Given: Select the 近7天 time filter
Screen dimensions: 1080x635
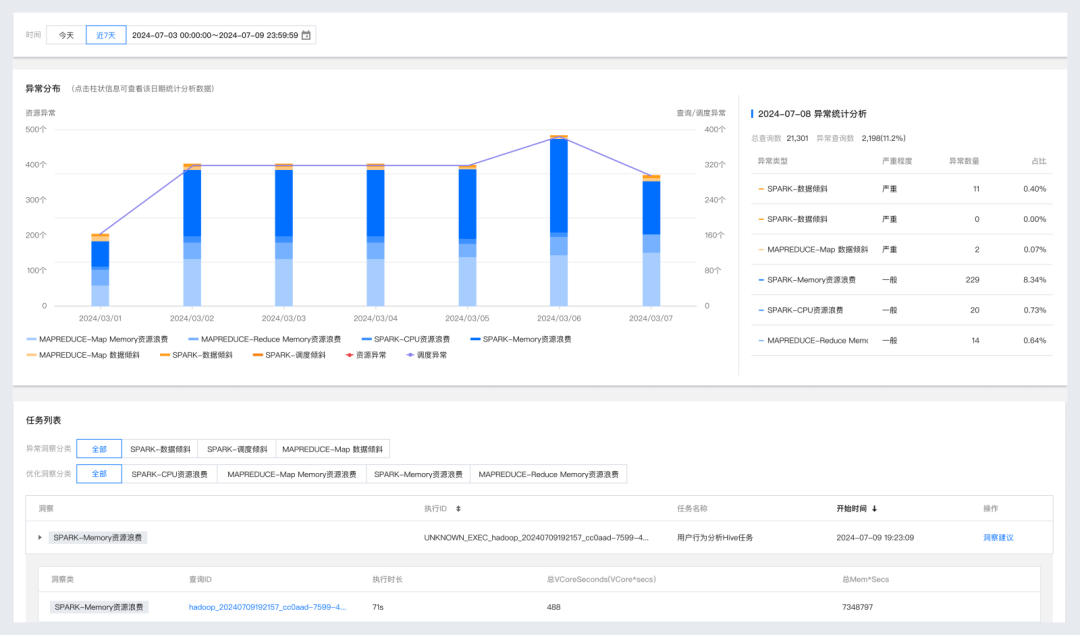Looking at the screenshot, I should tap(106, 35).
